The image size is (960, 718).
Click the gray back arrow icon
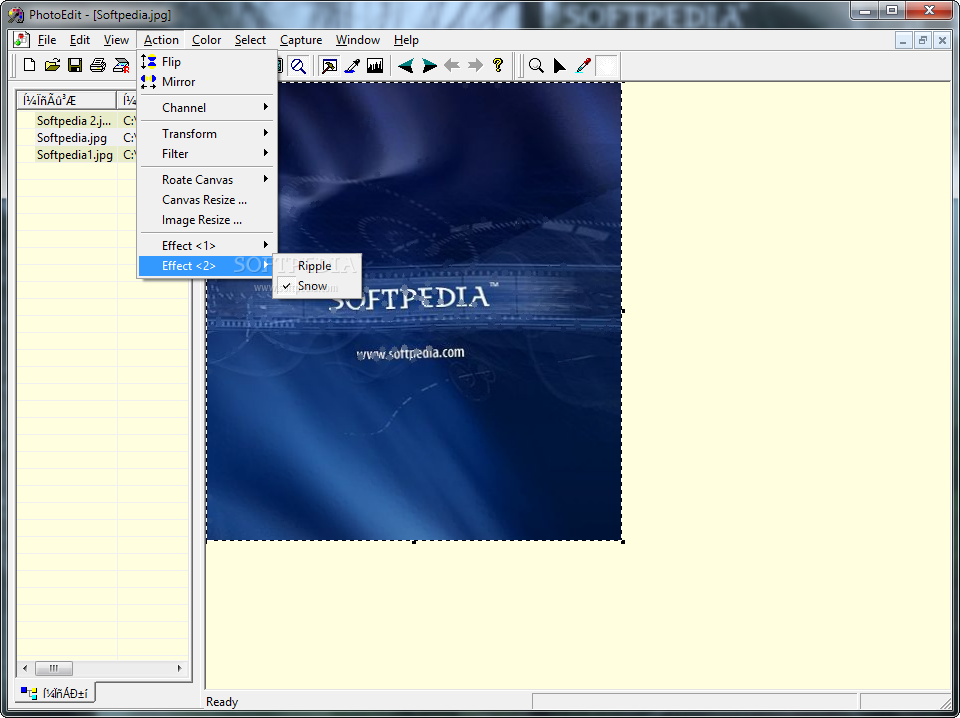[x=452, y=65]
